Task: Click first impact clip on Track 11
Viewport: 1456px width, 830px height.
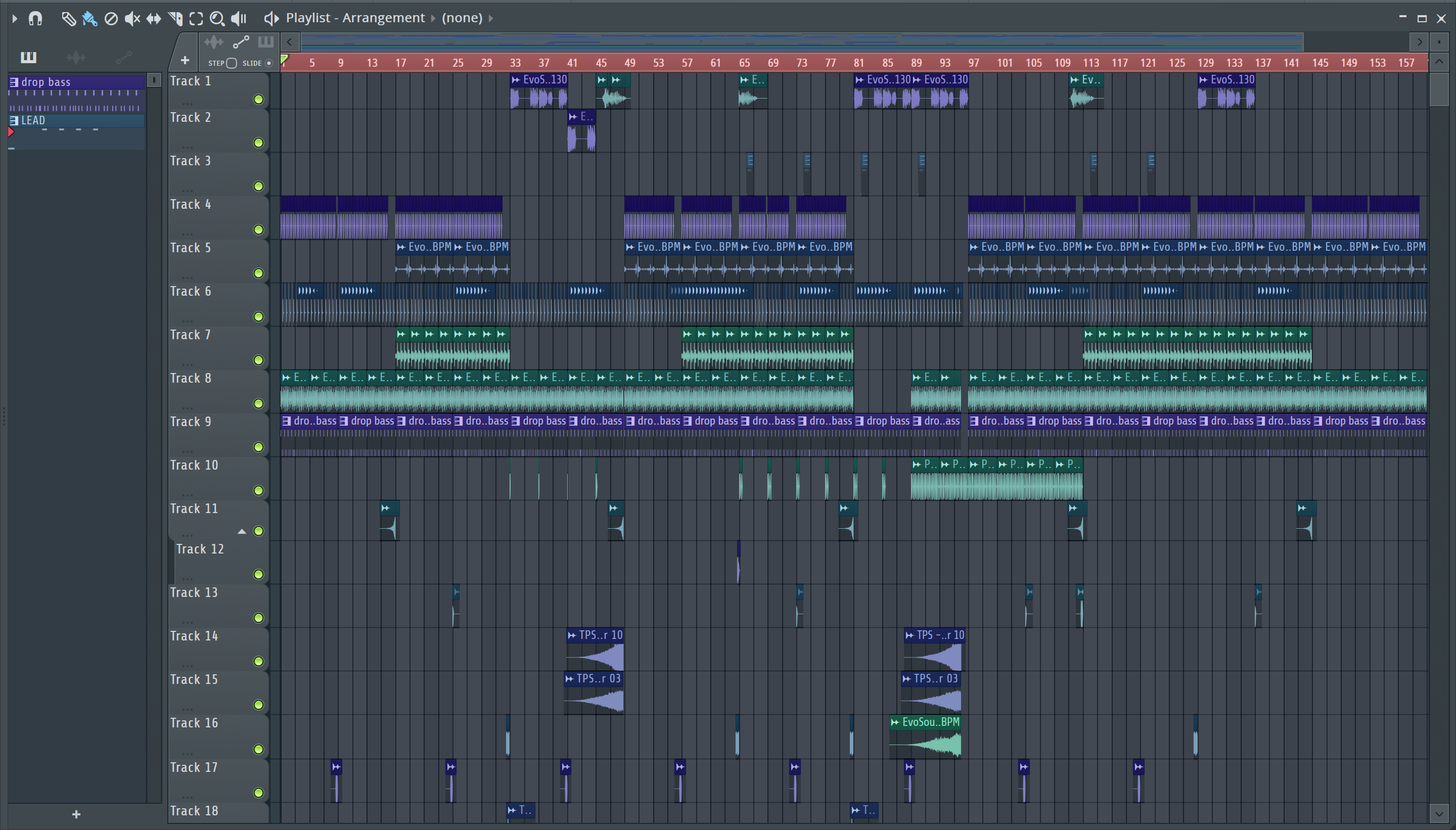Action: 390,520
